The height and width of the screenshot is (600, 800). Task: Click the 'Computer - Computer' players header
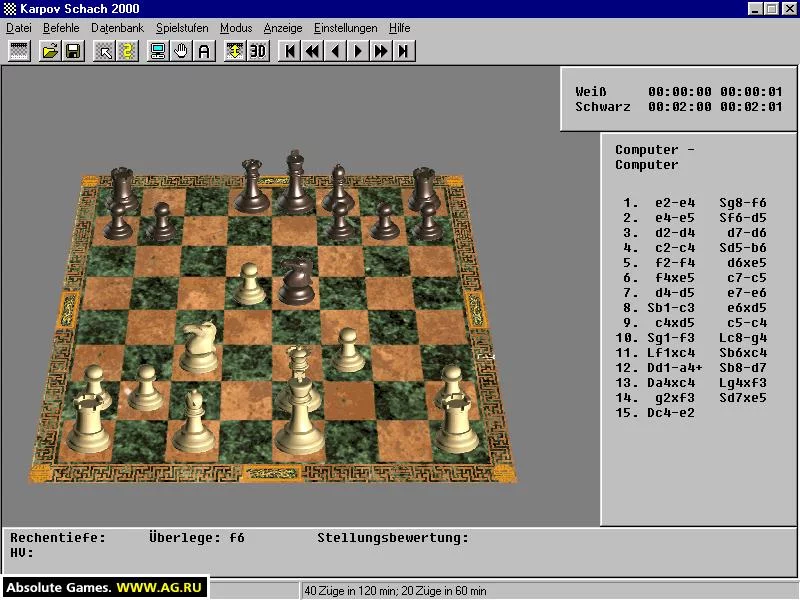click(x=655, y=157)
